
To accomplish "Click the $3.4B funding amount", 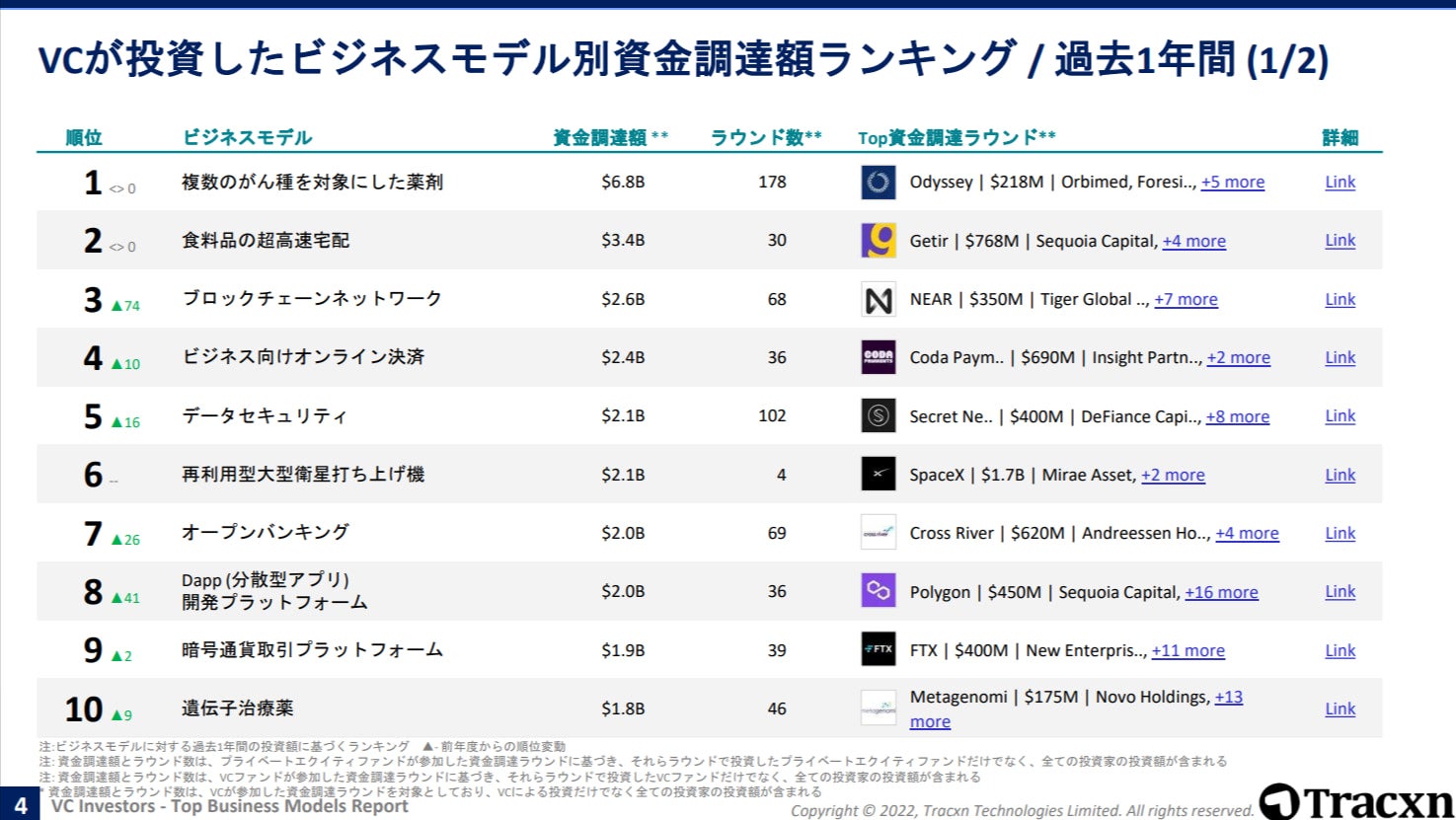I will coord(623,240).
